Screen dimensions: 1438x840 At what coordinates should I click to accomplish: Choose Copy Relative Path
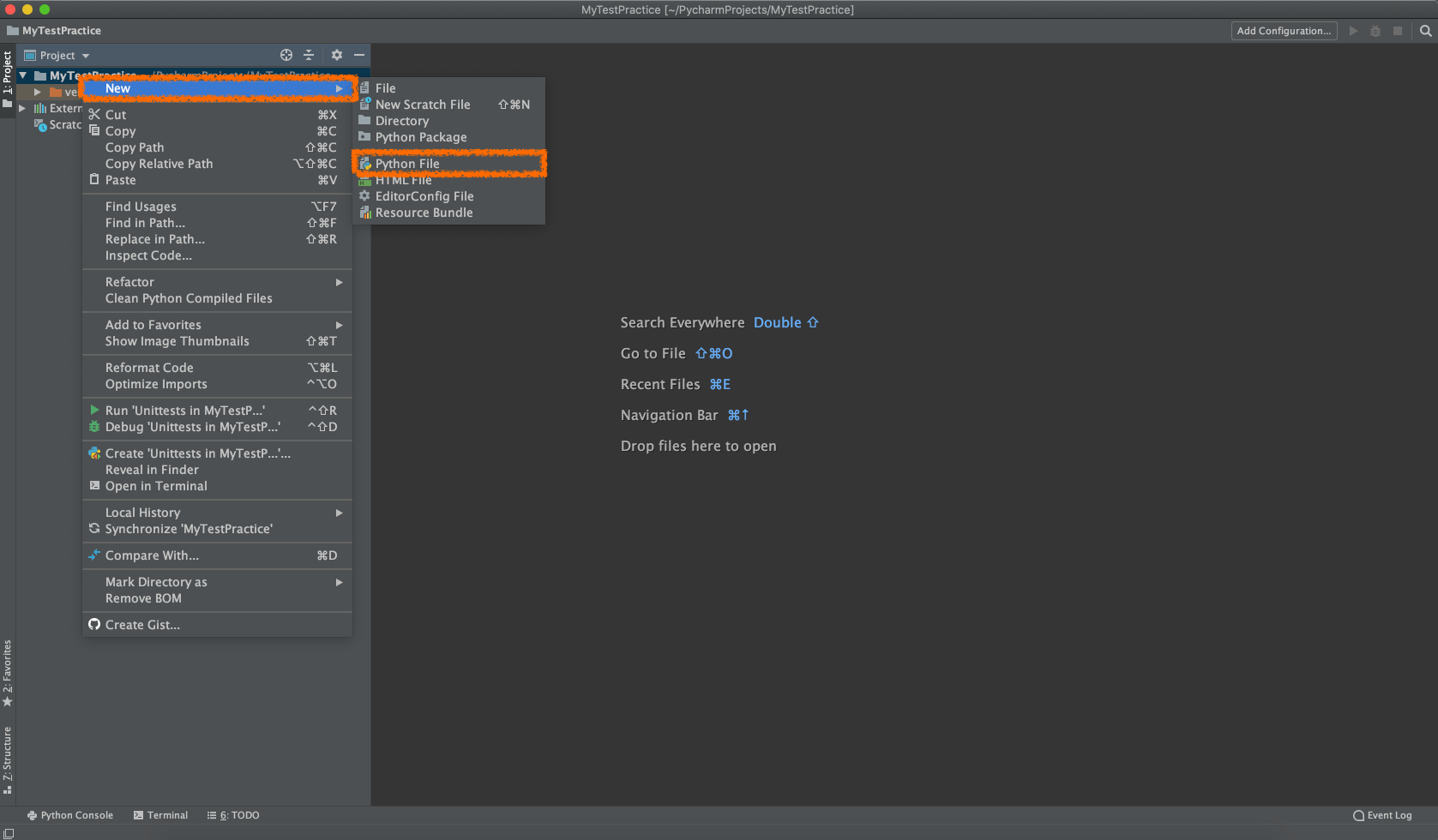pyautogui.click(x=217, y=164)
